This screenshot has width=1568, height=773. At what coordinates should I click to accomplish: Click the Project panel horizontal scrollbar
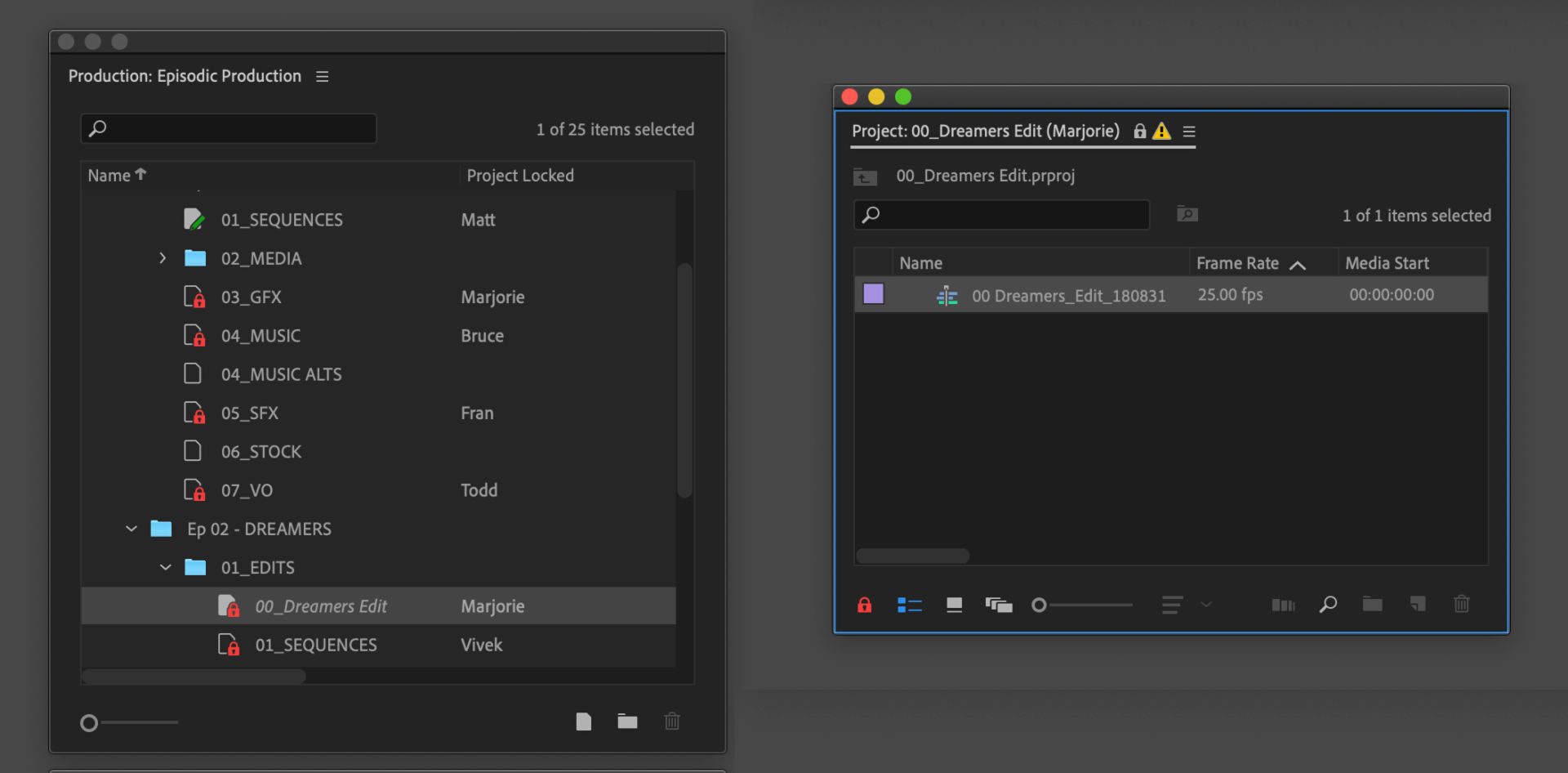click(912, 556)
